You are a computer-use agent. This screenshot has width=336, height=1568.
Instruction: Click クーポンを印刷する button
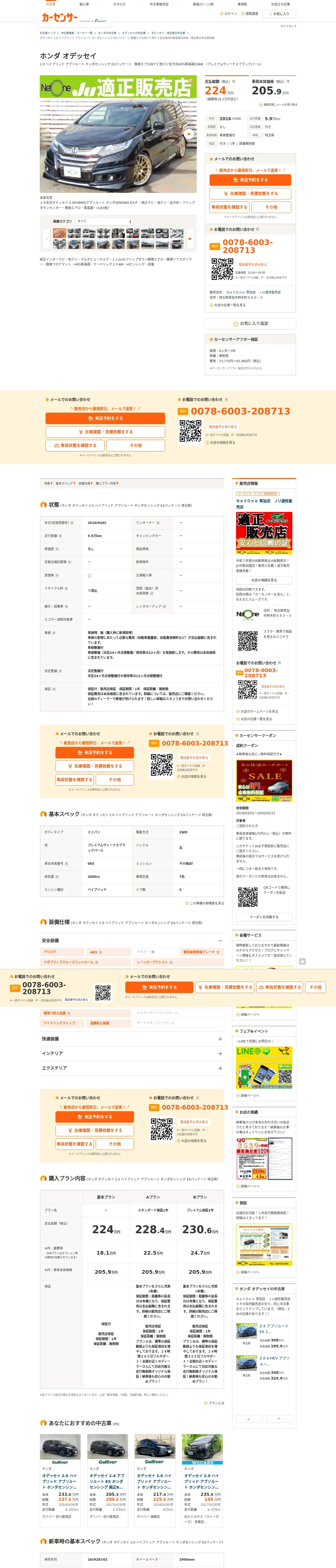point(264,917)
